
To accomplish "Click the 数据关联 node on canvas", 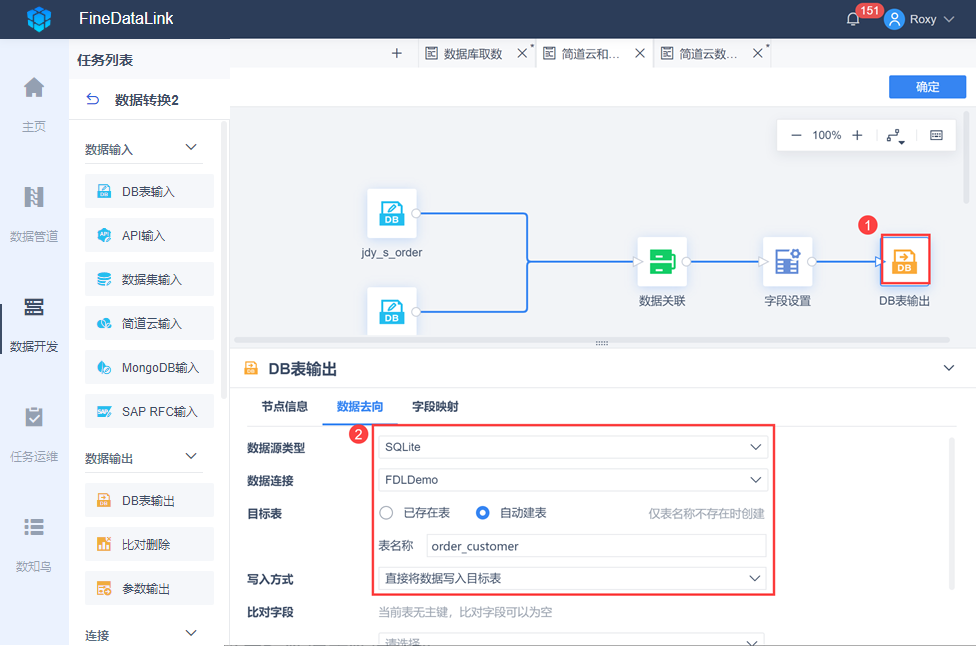I will 662,261.
